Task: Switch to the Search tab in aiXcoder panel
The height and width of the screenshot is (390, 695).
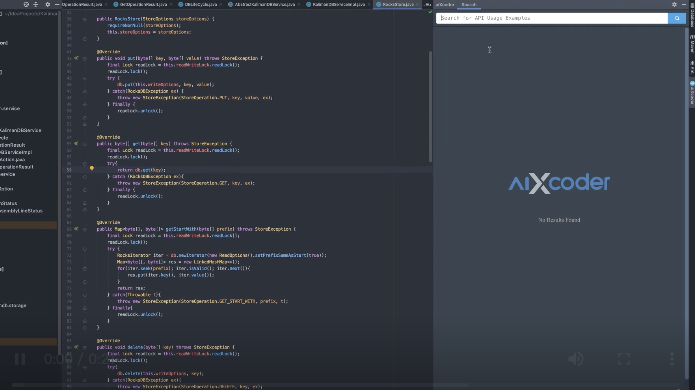Action: 468,4
